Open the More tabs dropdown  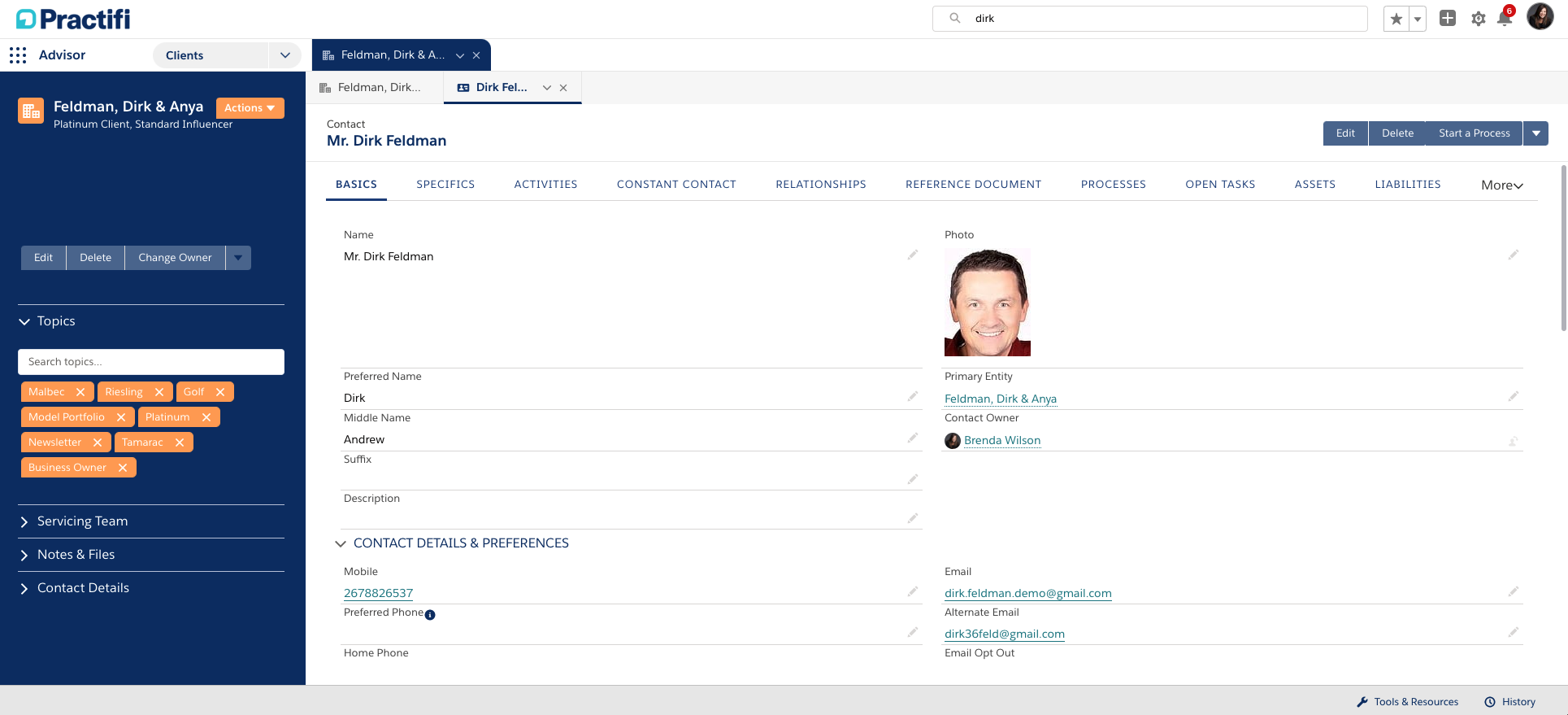pos(1501,185)
